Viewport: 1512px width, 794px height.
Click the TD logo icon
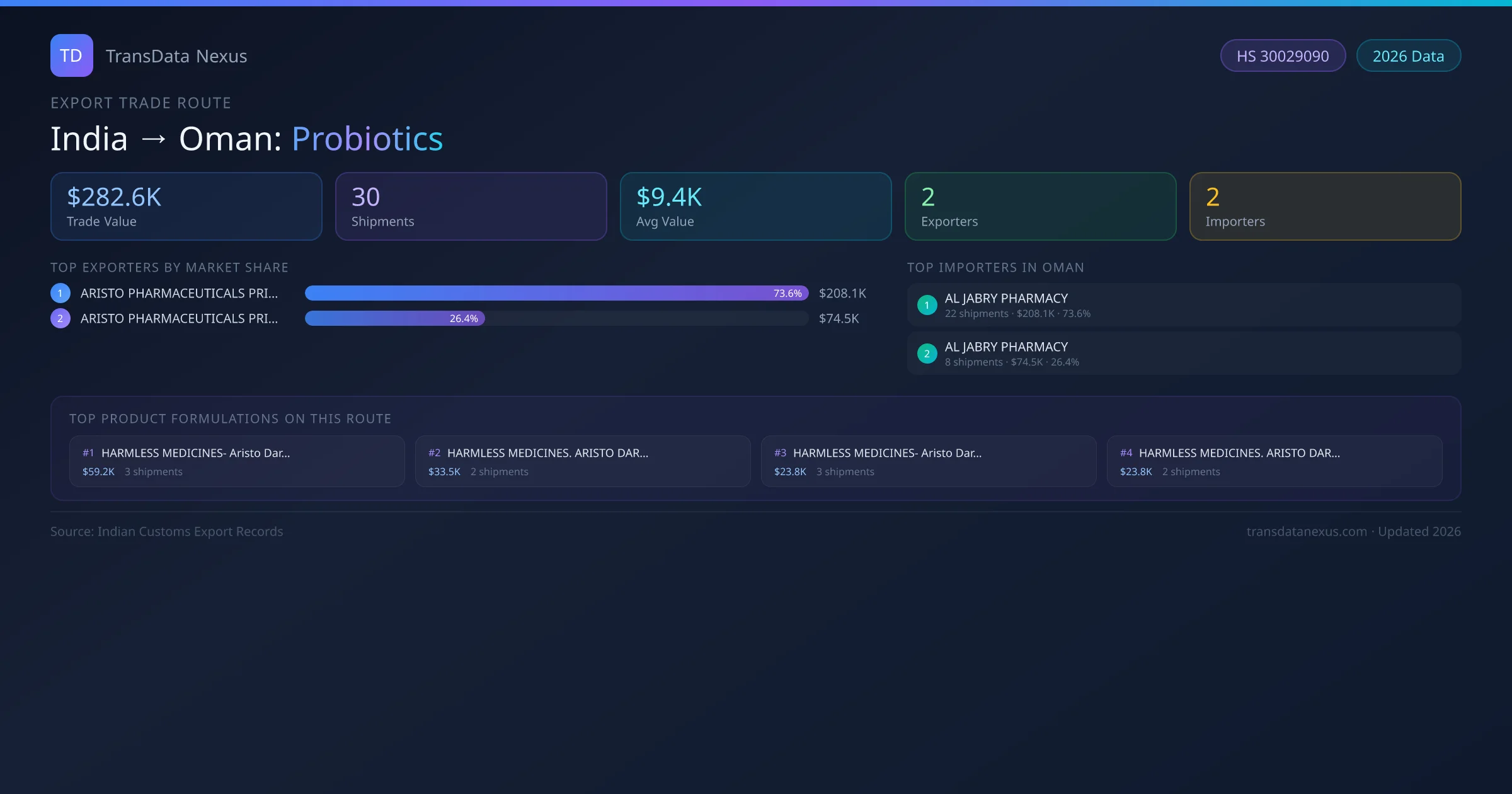point(71,55)
